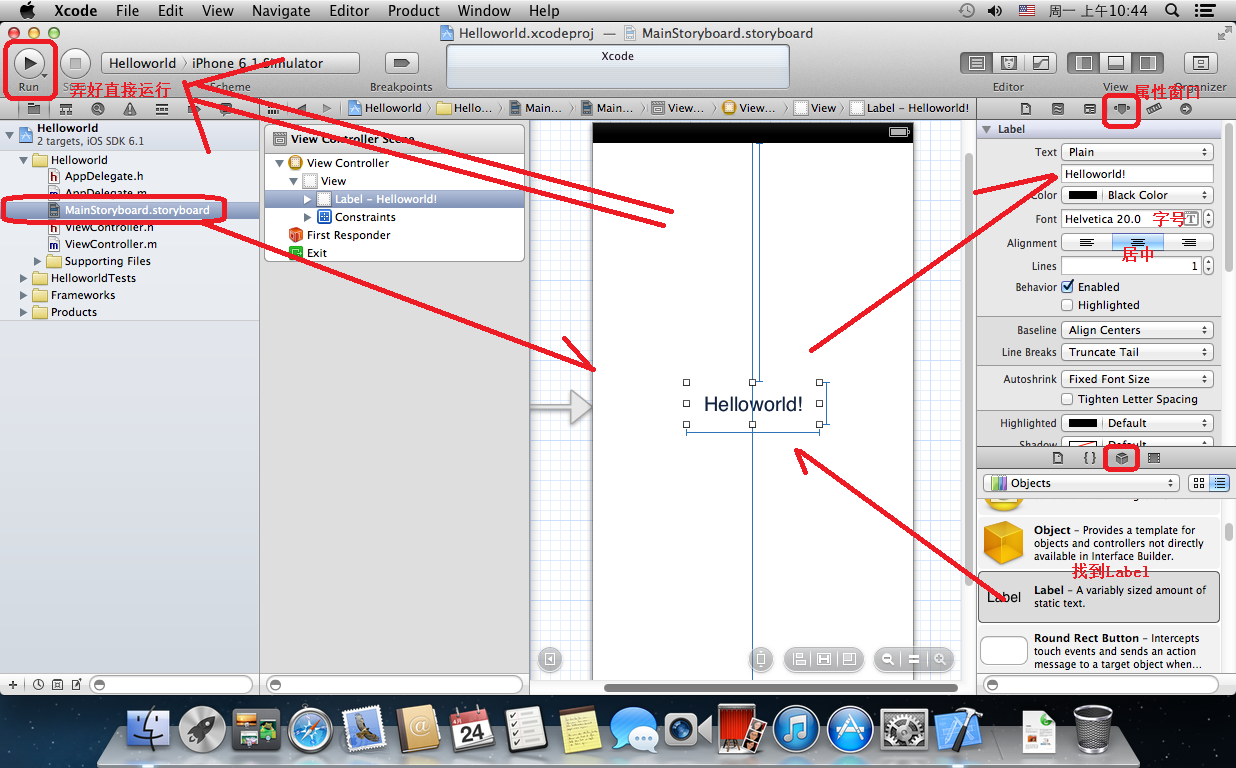Open the Text type Plain dropdown
This screenshot has width=1236, height=768.
point(1137,152)
